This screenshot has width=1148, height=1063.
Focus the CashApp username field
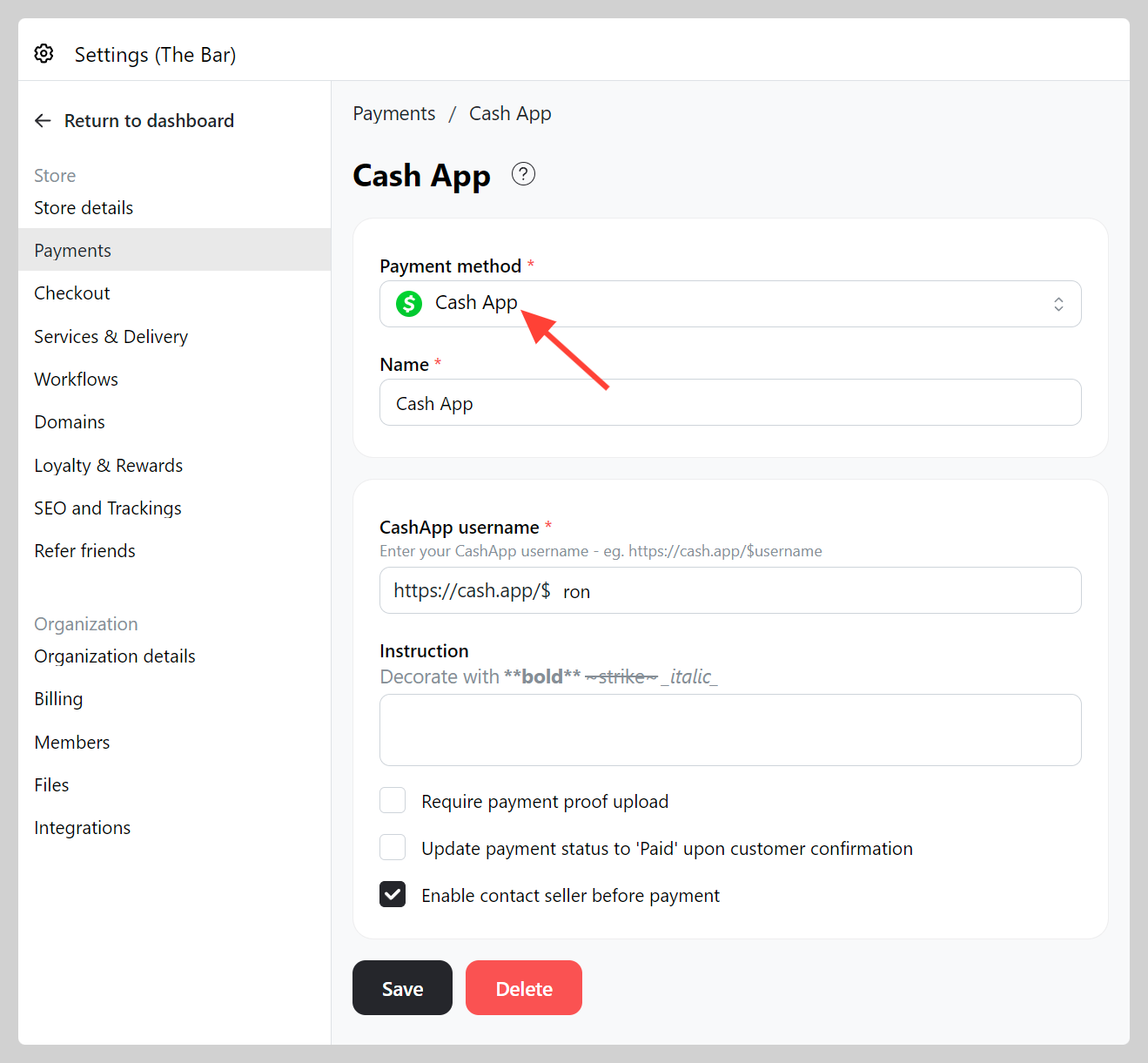(730, 590)
